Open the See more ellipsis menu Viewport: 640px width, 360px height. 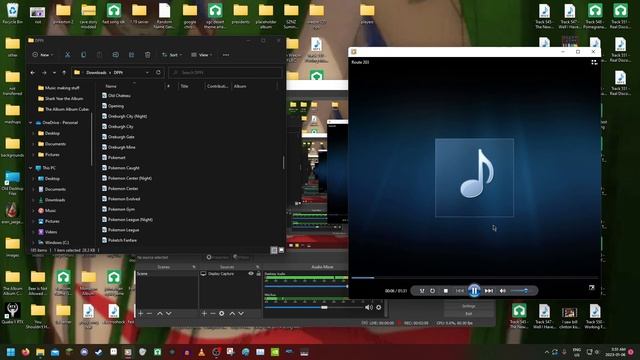[226, 55]
